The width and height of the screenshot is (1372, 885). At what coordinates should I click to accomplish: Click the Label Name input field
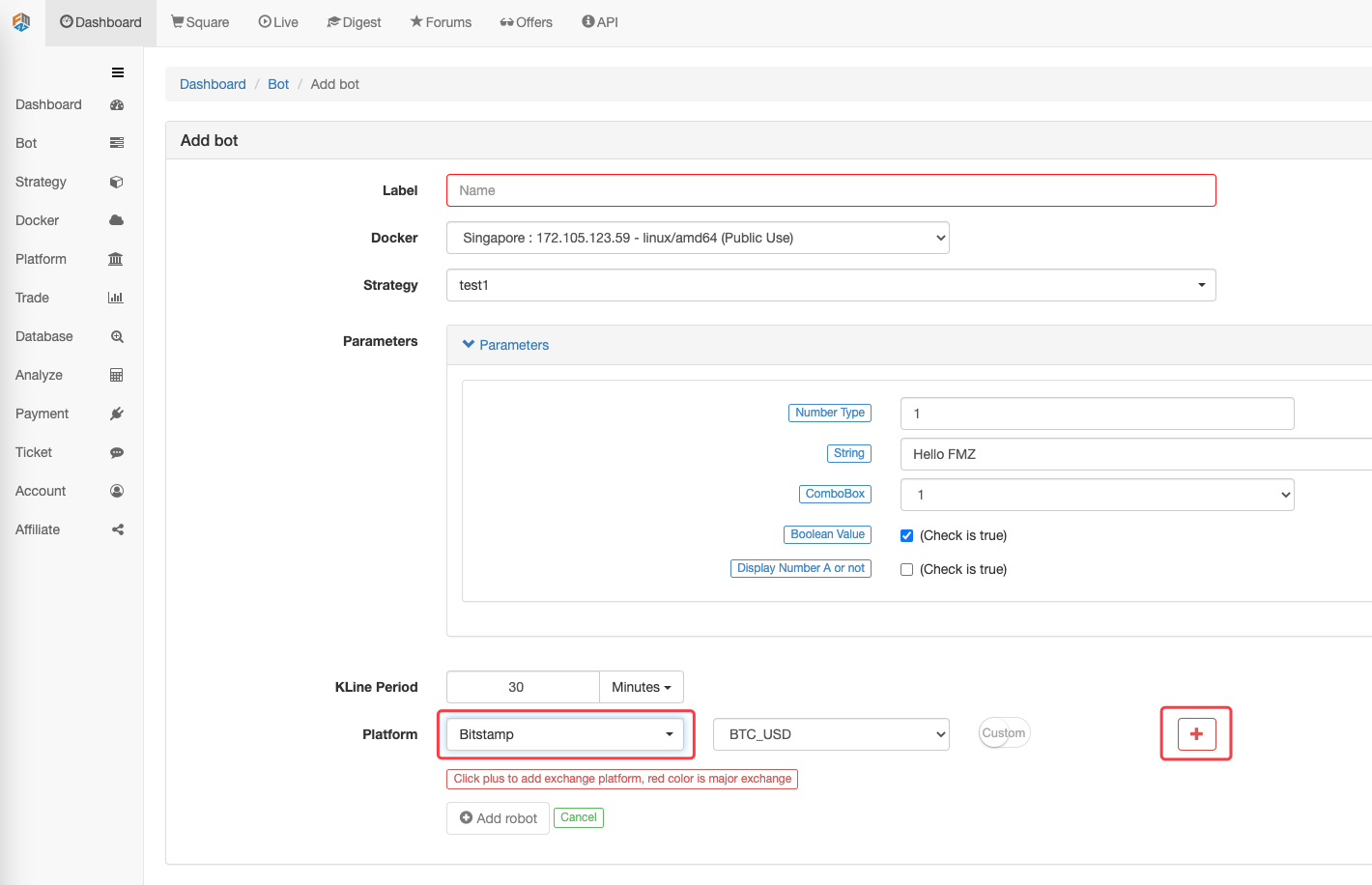point(831,190)
